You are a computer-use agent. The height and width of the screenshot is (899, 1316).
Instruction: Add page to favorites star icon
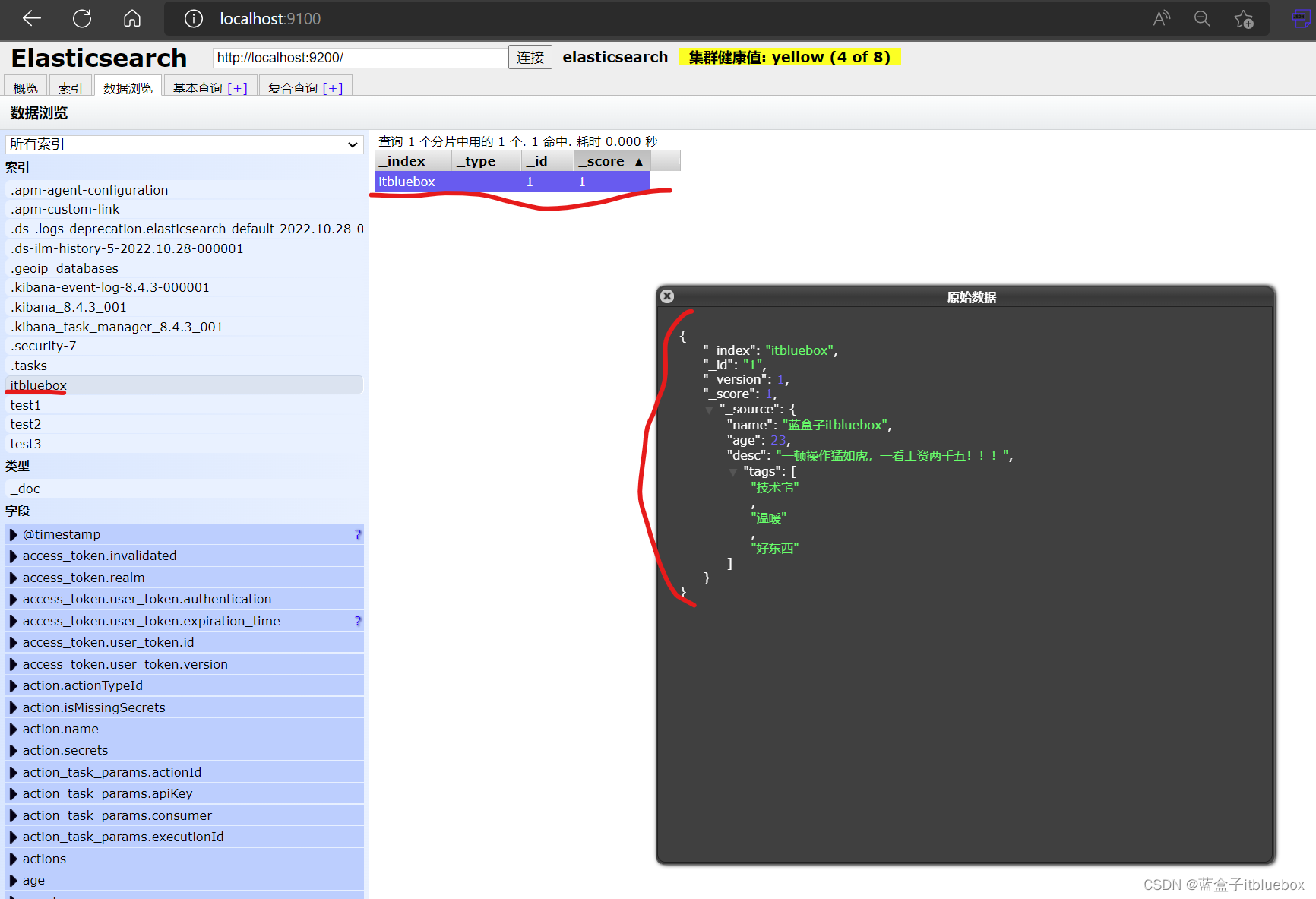coord(1244,19)
